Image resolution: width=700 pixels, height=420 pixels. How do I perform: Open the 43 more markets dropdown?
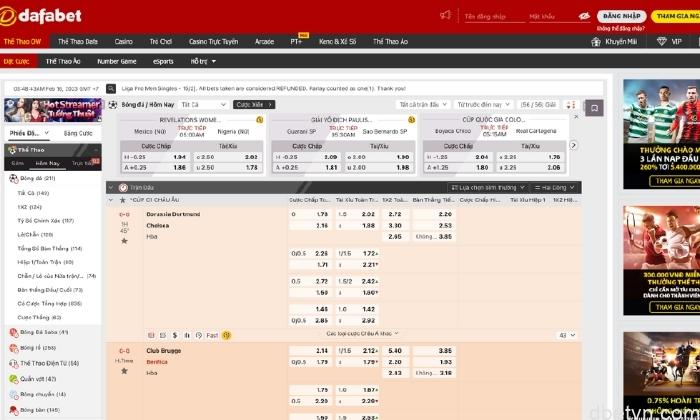[x=567, y=335]
